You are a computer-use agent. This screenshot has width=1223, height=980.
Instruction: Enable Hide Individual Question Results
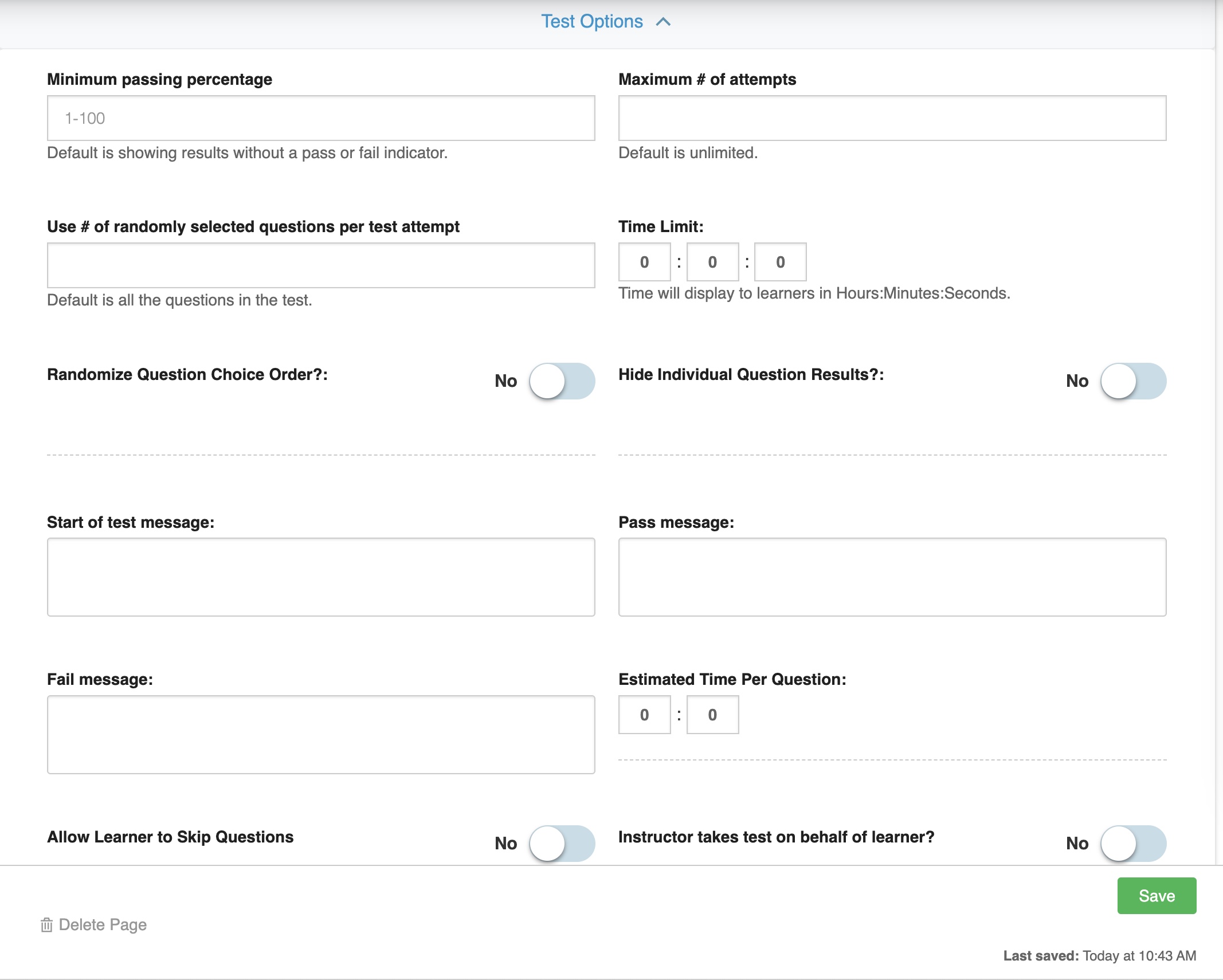coord(1132,380)
